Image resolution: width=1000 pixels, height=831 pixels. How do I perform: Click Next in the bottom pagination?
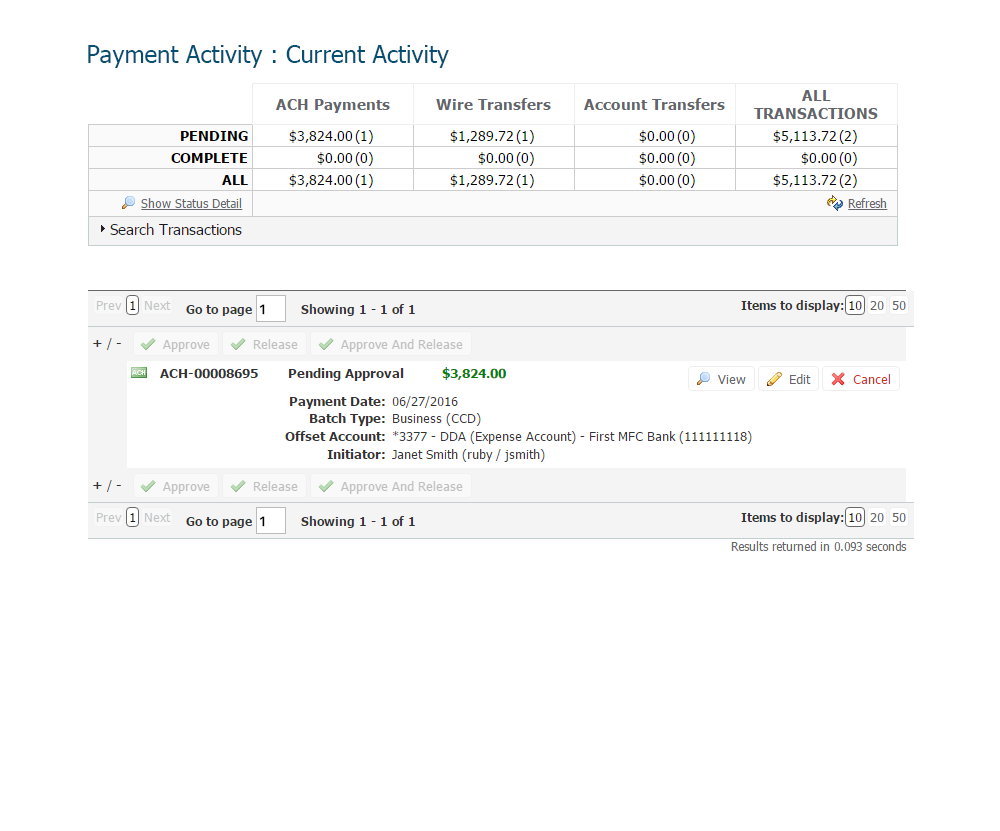click(x=157, y=518)
